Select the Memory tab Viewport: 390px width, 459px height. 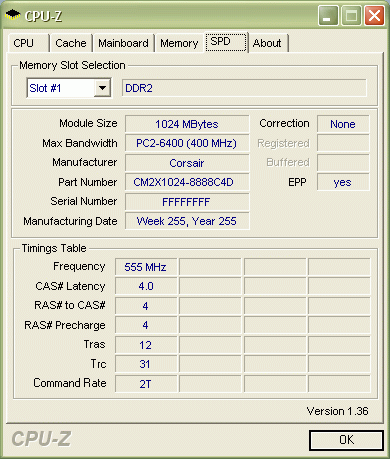pyautogui.click(x=179, y=43)
